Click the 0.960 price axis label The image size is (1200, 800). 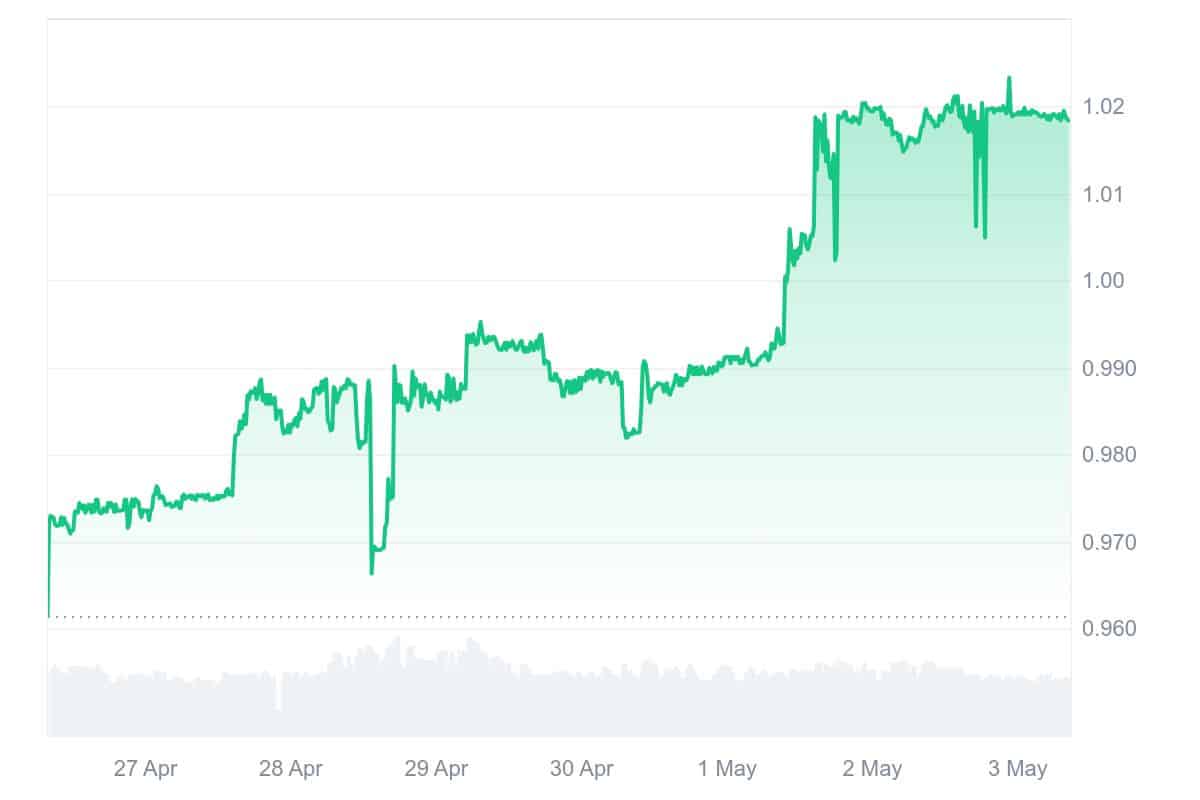click(x=1109, y=630)
